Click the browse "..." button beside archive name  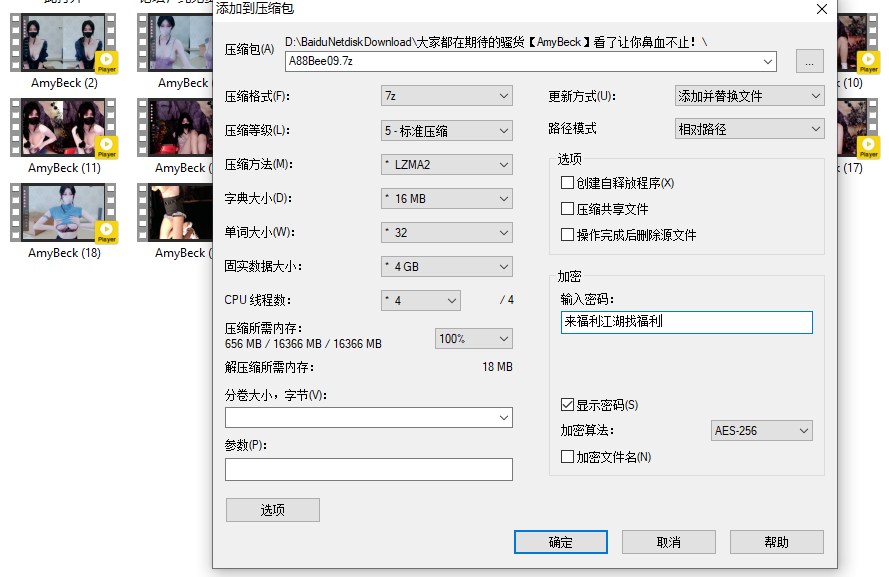coord(809,61)
